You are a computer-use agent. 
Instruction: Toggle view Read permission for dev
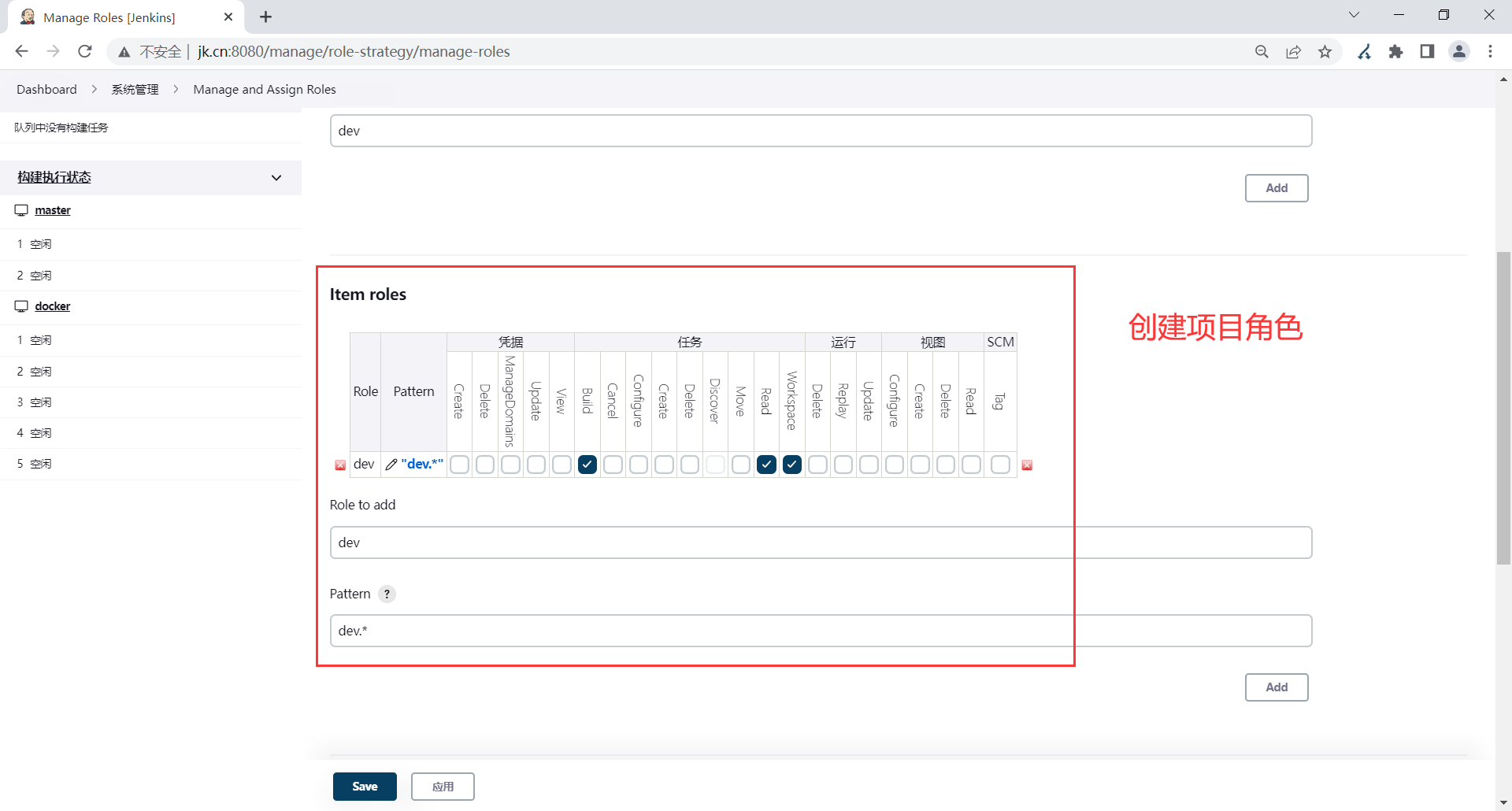coord(971,465)
